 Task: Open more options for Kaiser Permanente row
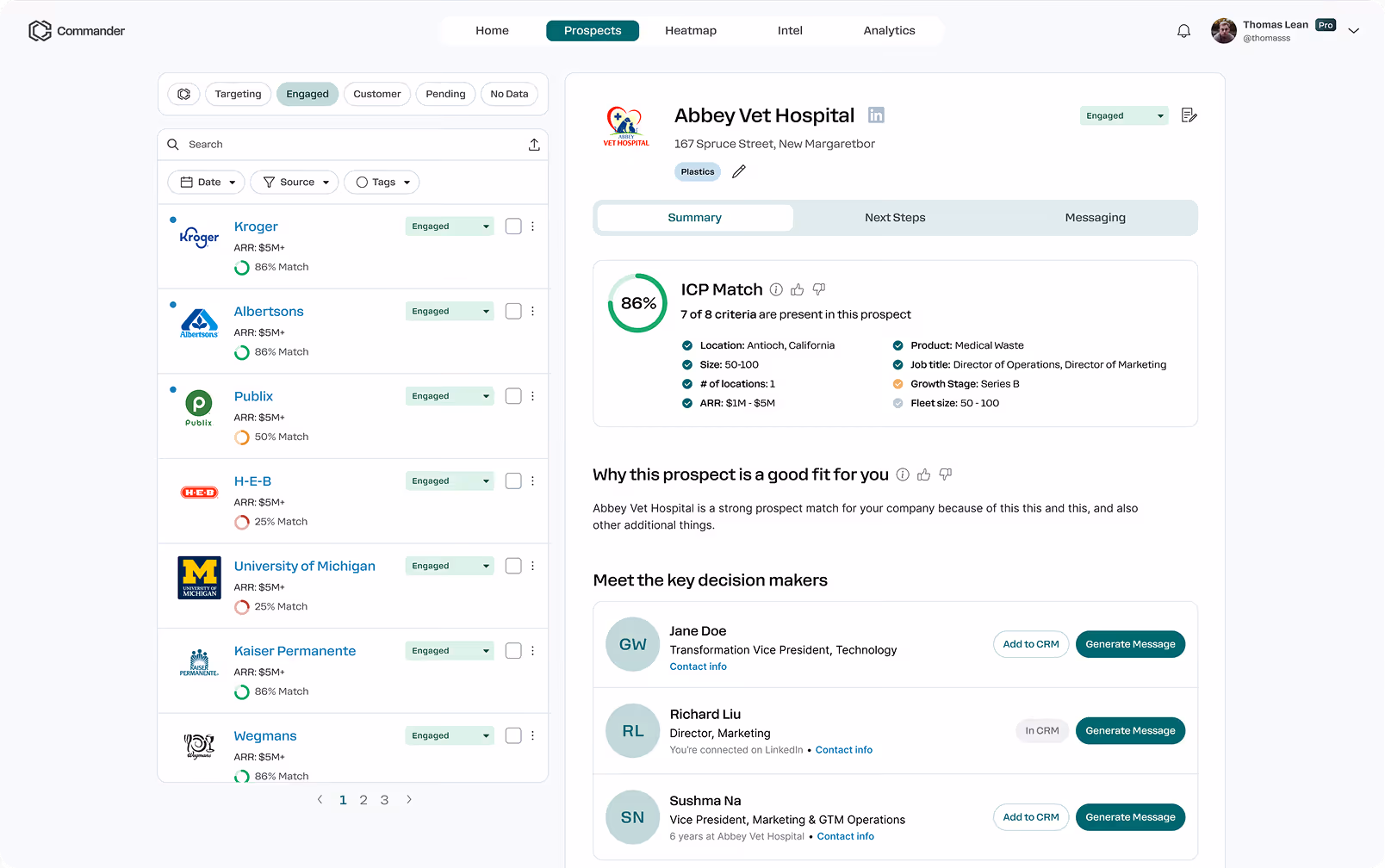[x=532, y=651]
